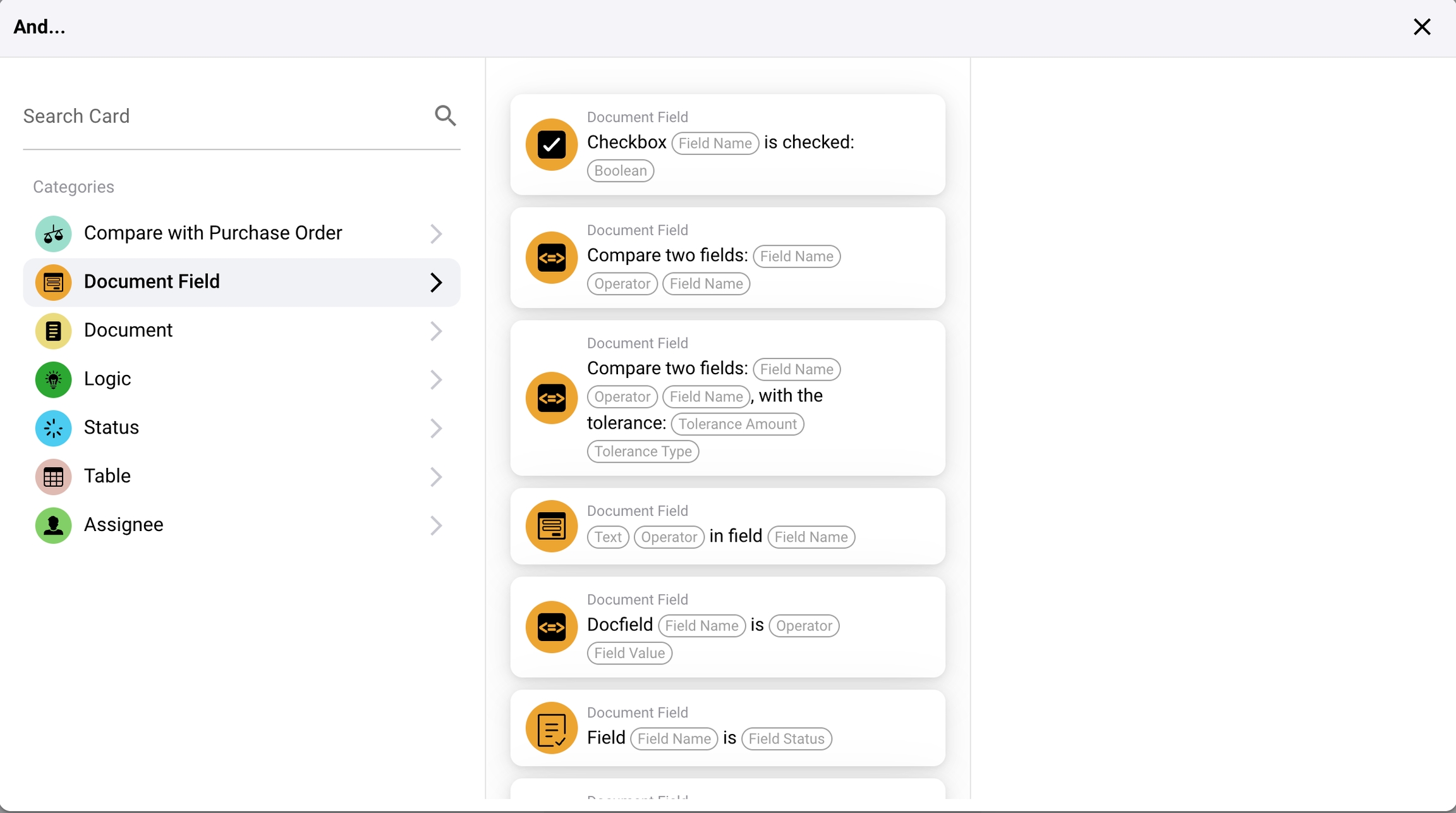Image resolution: width=1456 pixels, height=813 pixels.
Task: Click the yellow Document category icon
Action: click(x=53, y=331)
